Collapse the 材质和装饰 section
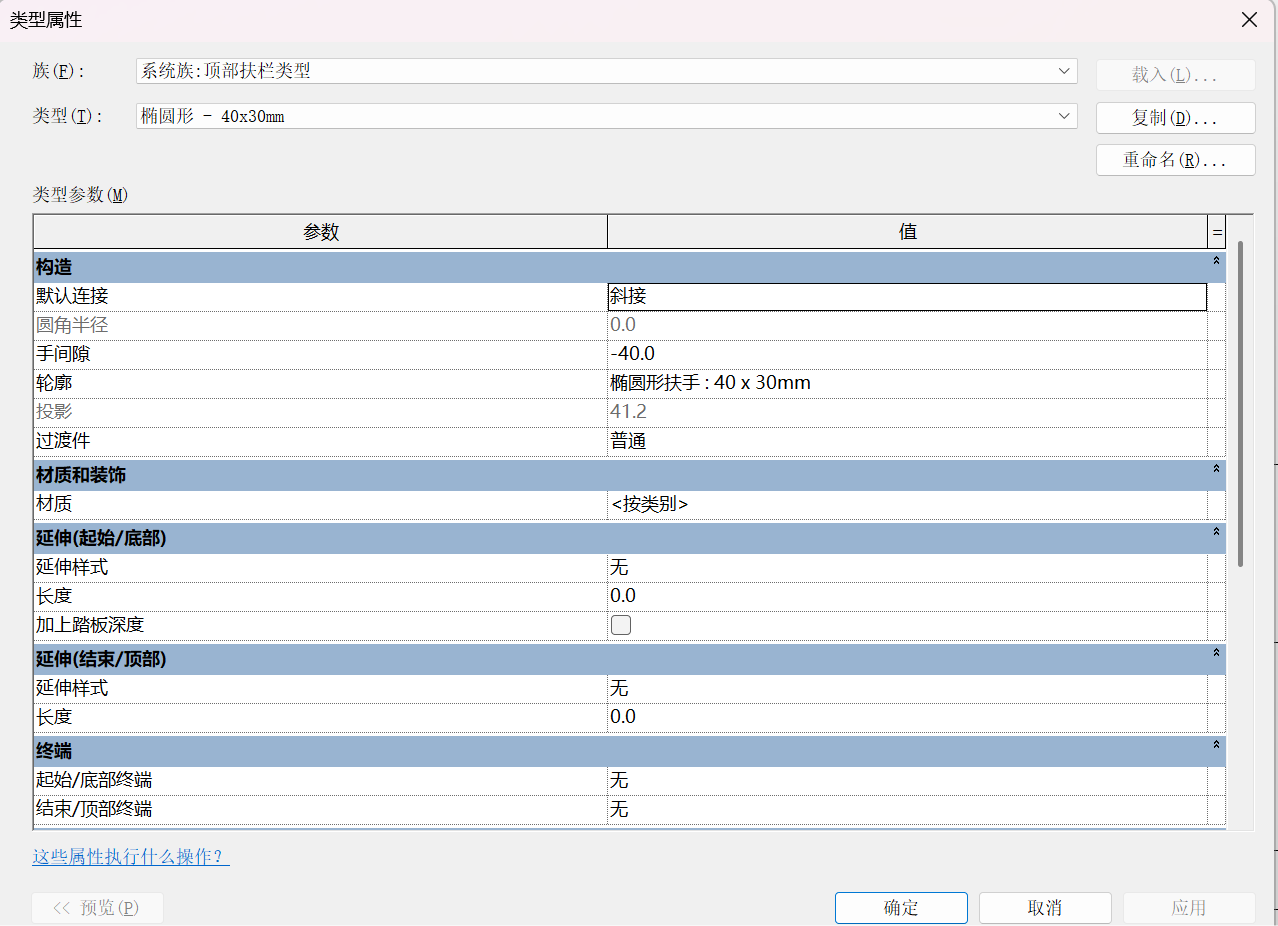Screen dimensions: 1278x926 coord(1216,468)
